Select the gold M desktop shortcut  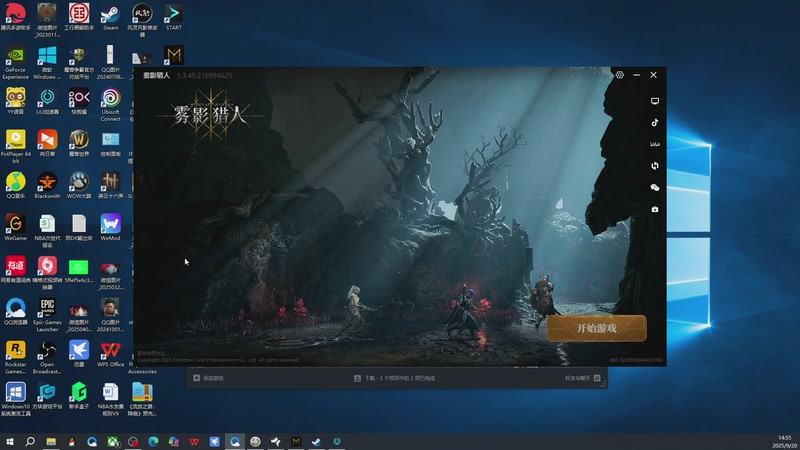pos(173,55)
